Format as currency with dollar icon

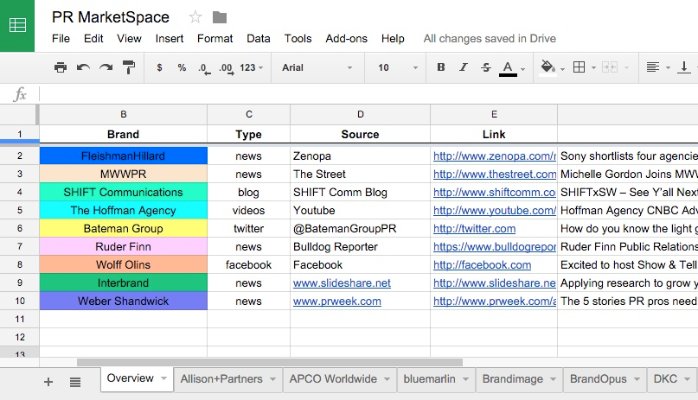click(159, 68)
